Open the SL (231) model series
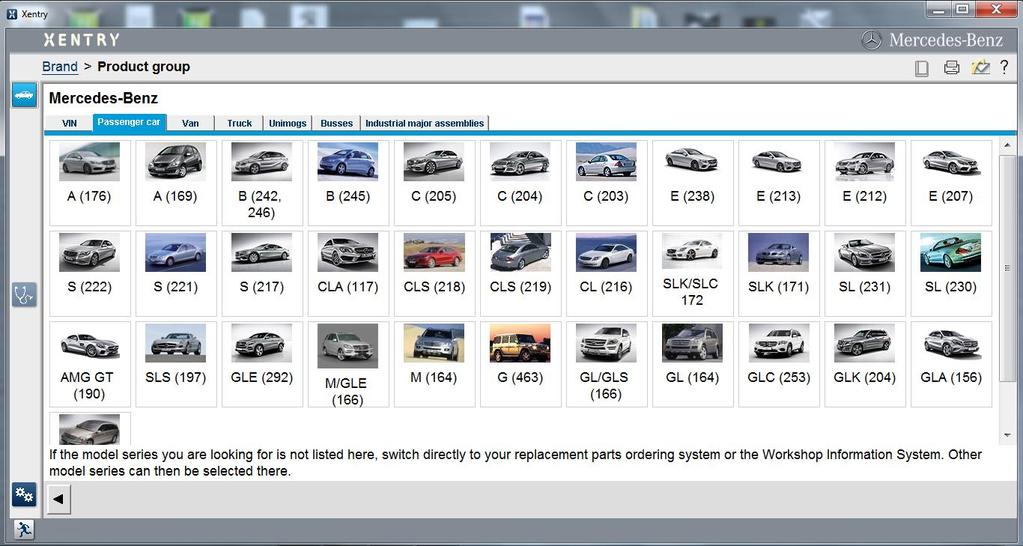 [864, 273]
